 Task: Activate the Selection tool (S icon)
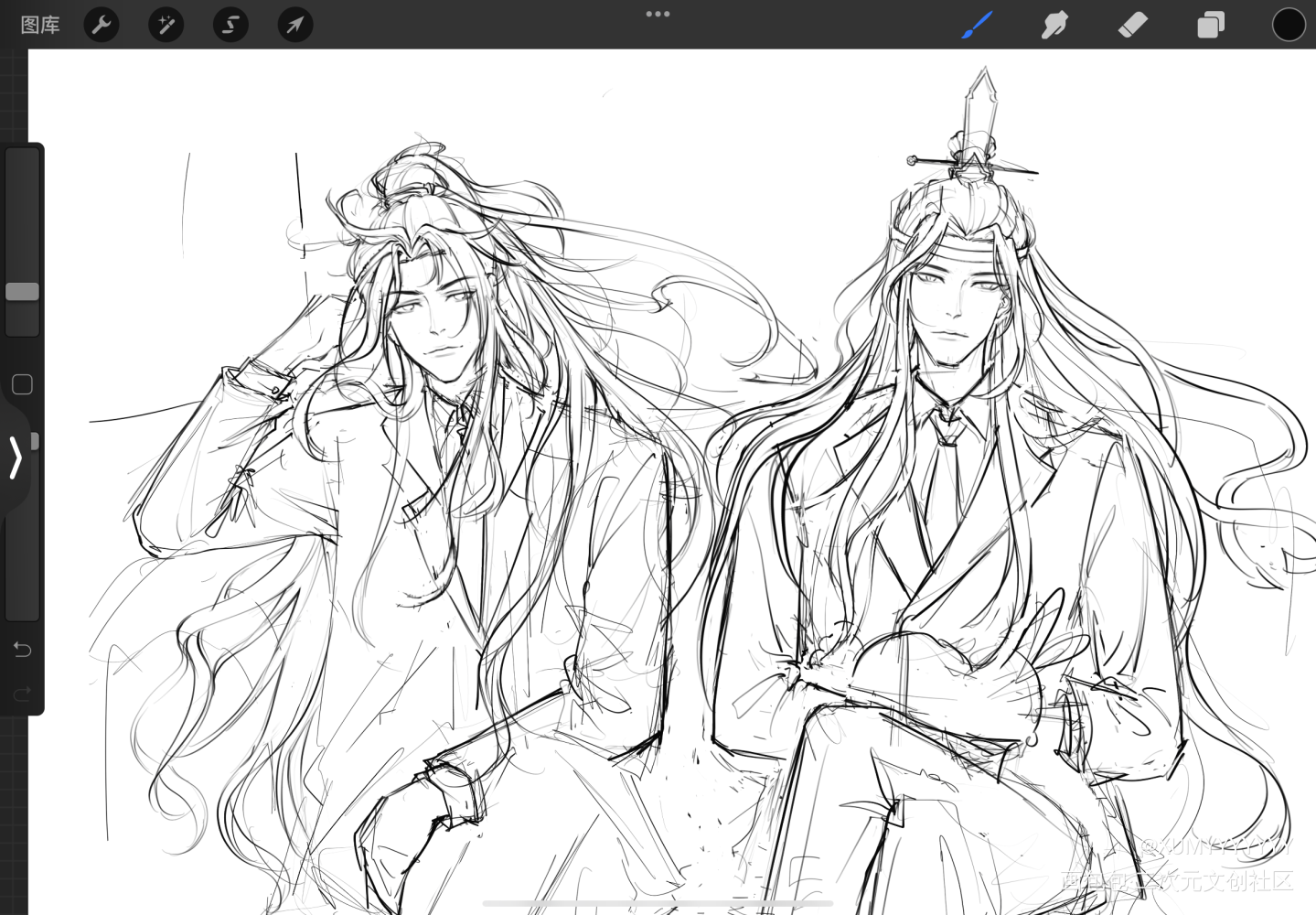click(x=230, y=25)
